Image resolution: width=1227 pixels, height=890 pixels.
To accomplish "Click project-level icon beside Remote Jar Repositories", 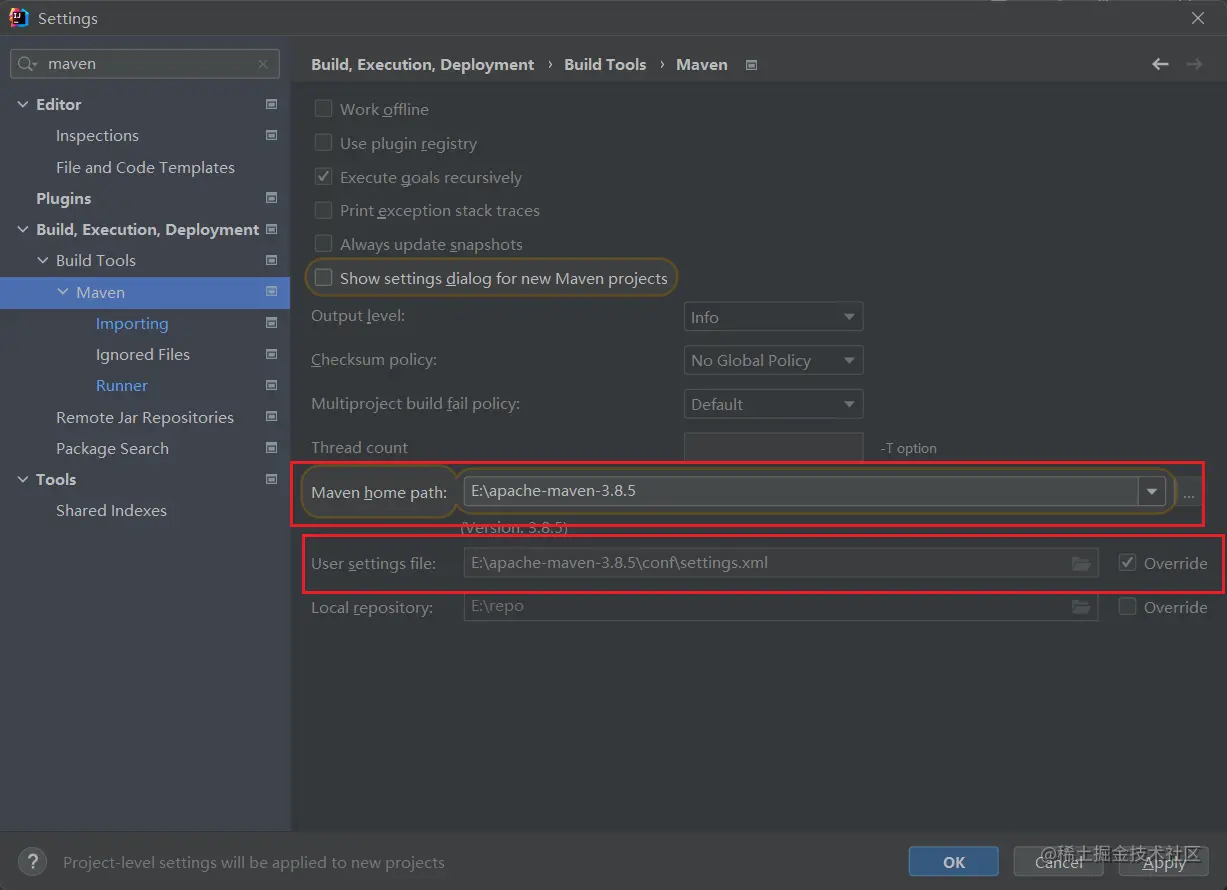I will point(271,417).
